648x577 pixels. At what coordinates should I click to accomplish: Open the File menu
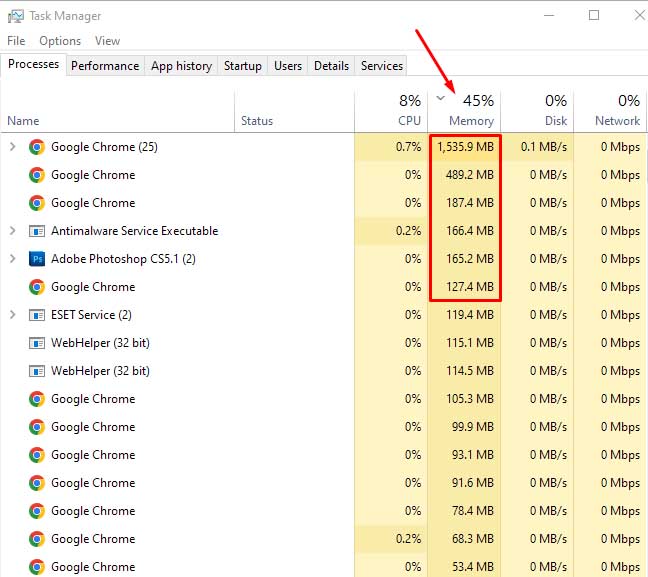(16, 41)
